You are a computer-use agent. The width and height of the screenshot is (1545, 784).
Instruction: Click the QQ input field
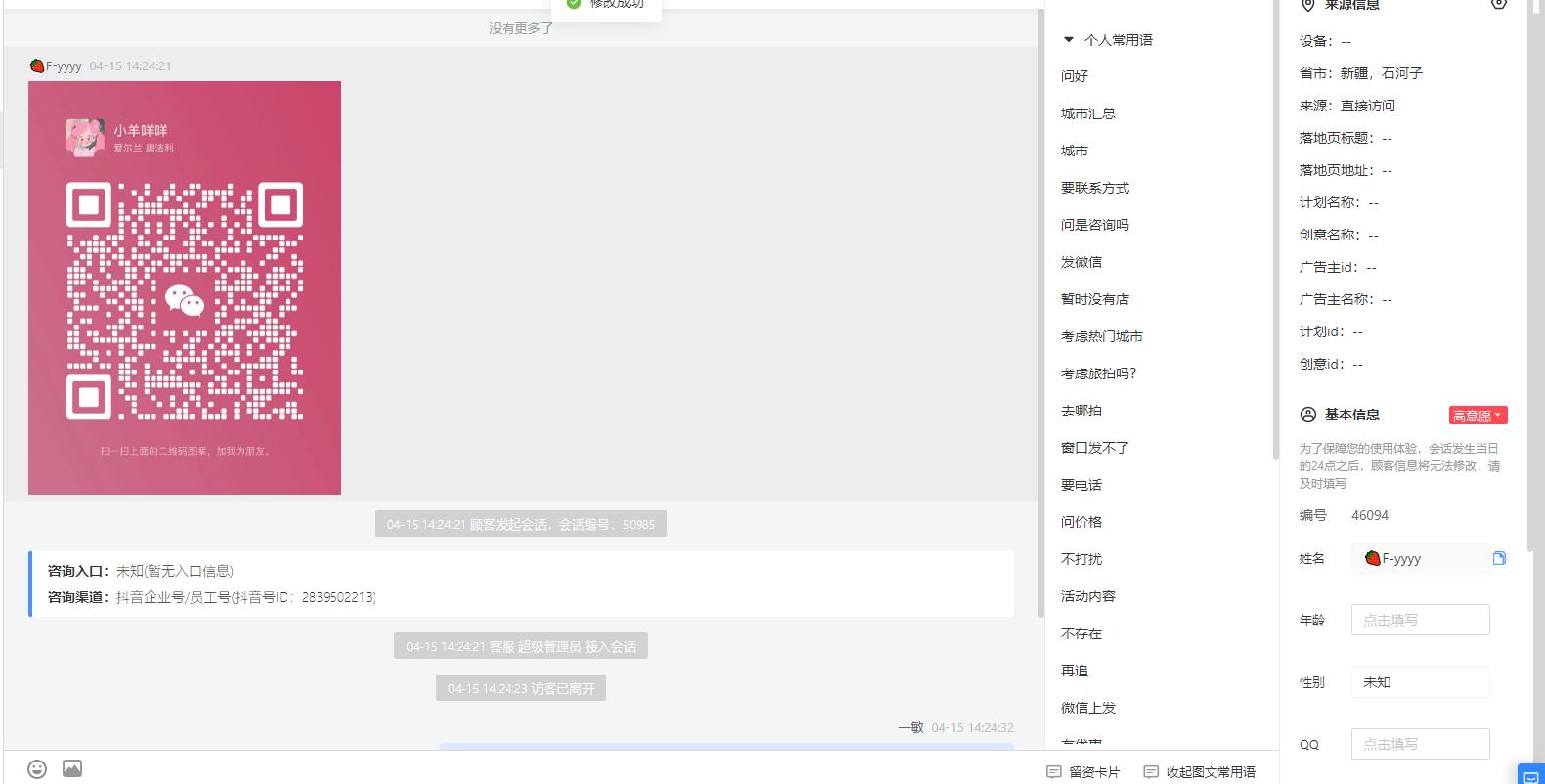point(1420,744)
